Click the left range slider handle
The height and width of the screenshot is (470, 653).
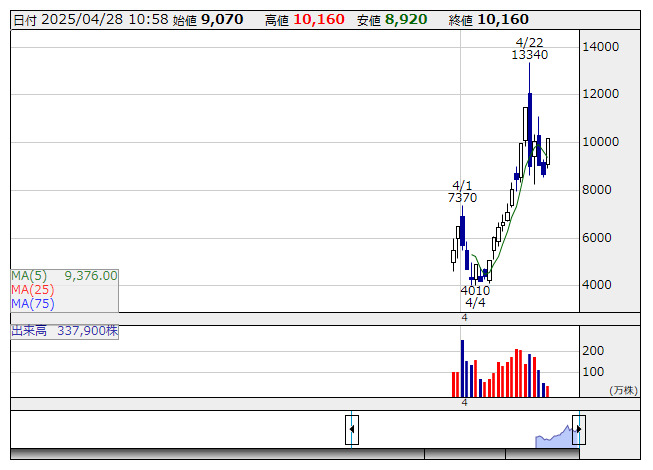click(352, 430)
